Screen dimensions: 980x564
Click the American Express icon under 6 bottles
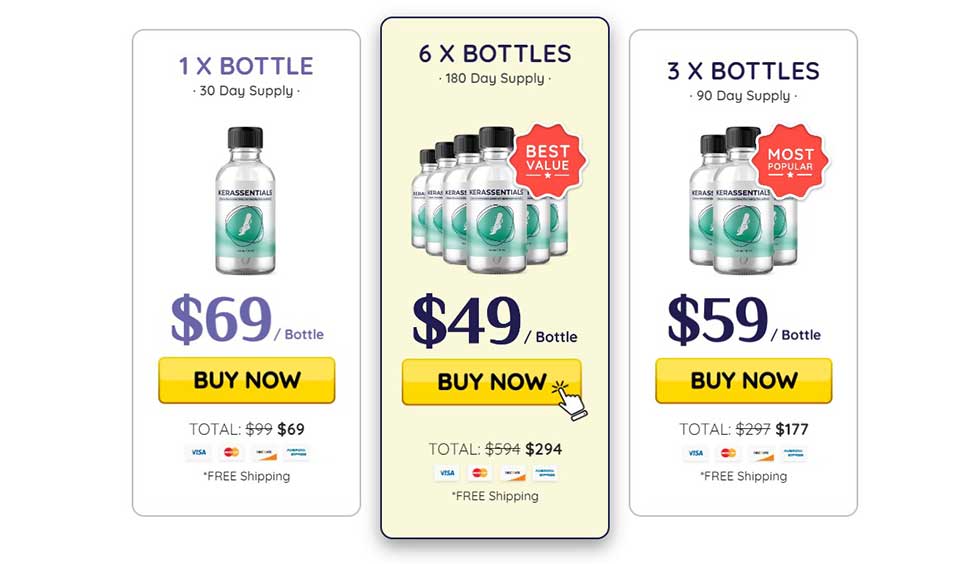(x=543, y=473)
